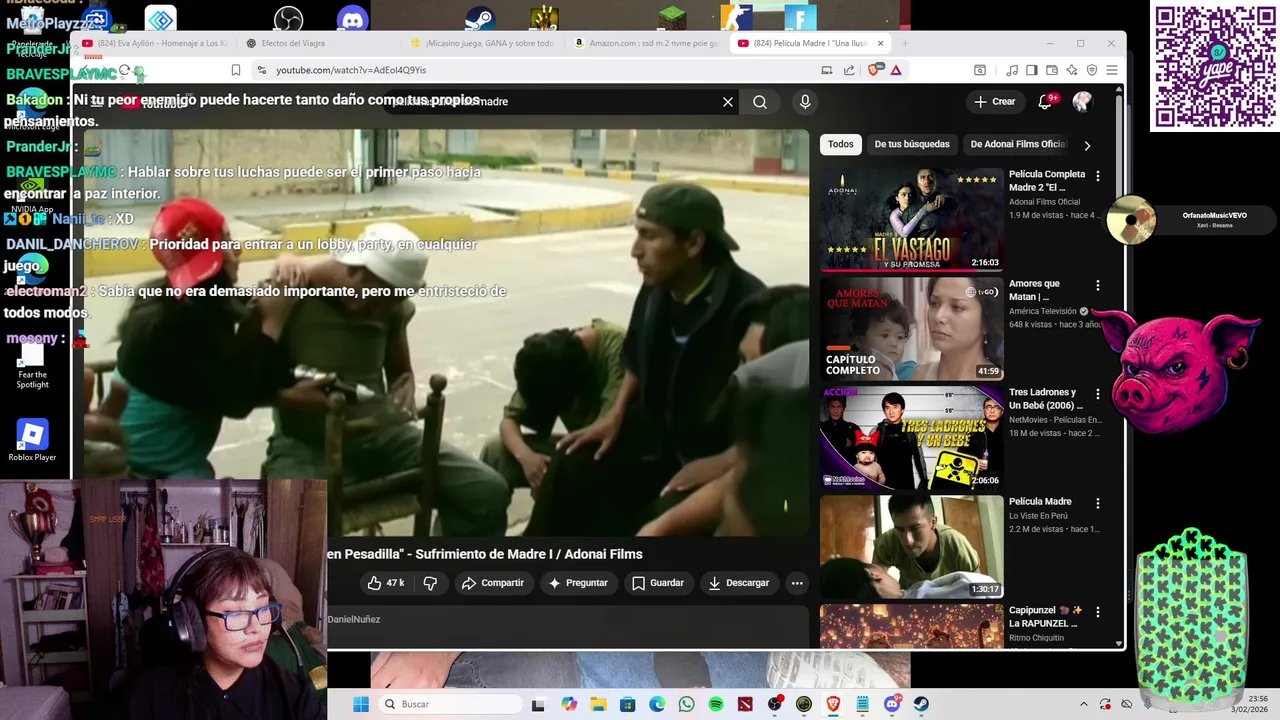Open Amores que Matan thumbnail
The image size is (1280, 720).
[x=911, y=328]
